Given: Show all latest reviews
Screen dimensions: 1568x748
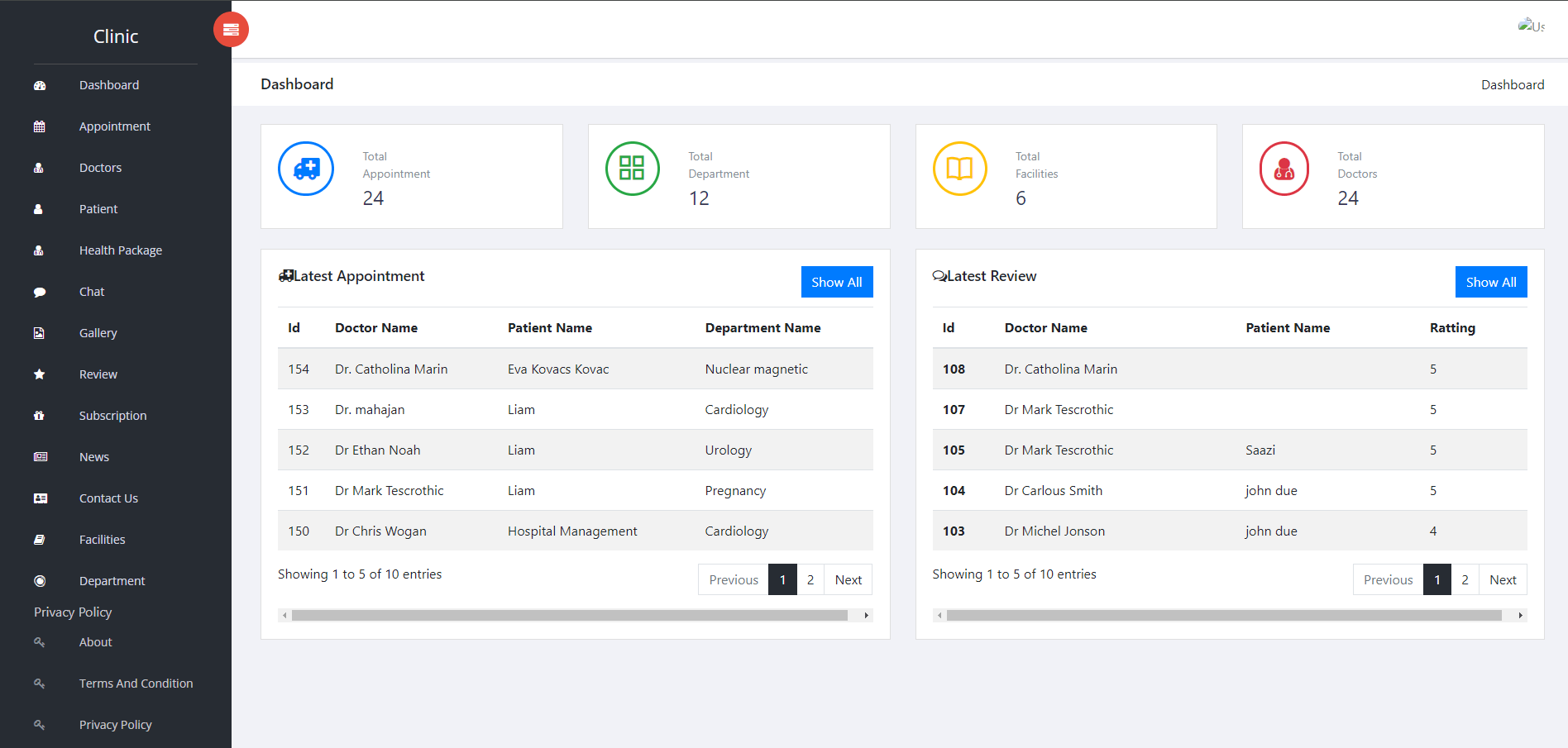Looking at the screenshot, I should point(1490,282).
